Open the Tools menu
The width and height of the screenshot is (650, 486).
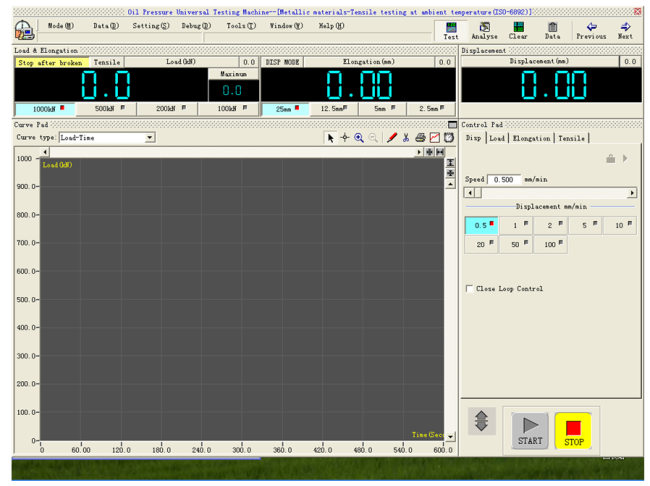tap(240, 26)
